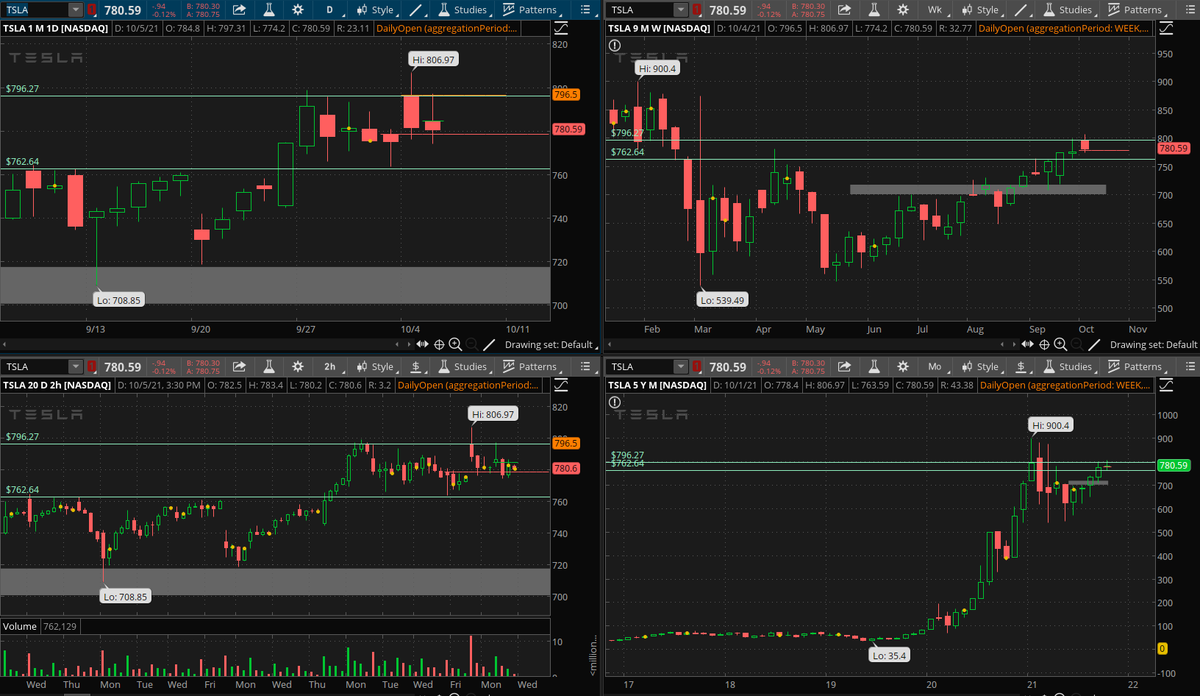Click red alert icon beside weekly chart symbol
The width and height of the screenshot is (1200, 696).
[697, 9]
